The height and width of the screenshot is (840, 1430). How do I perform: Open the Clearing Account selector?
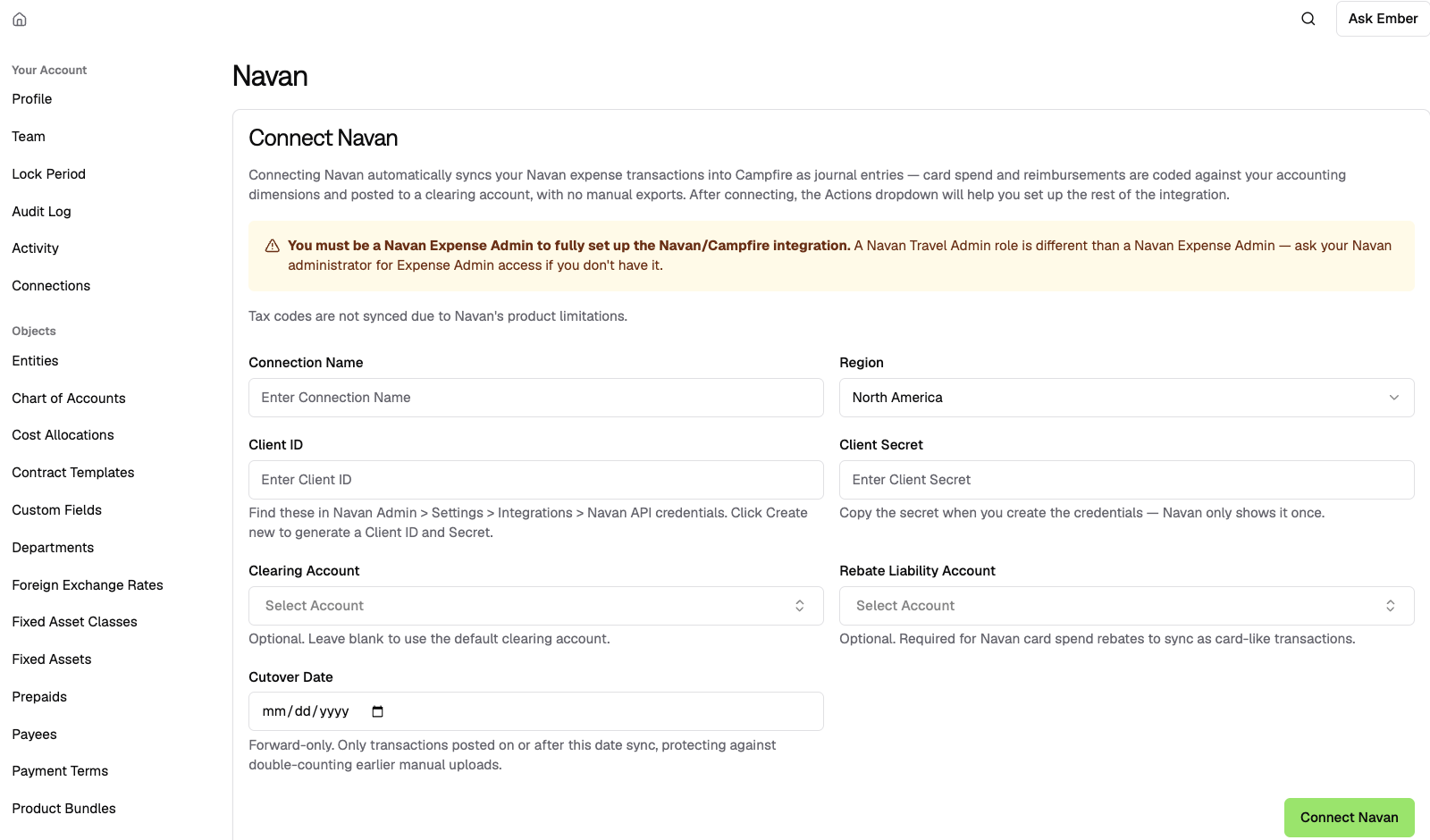(x=536, y=606)
